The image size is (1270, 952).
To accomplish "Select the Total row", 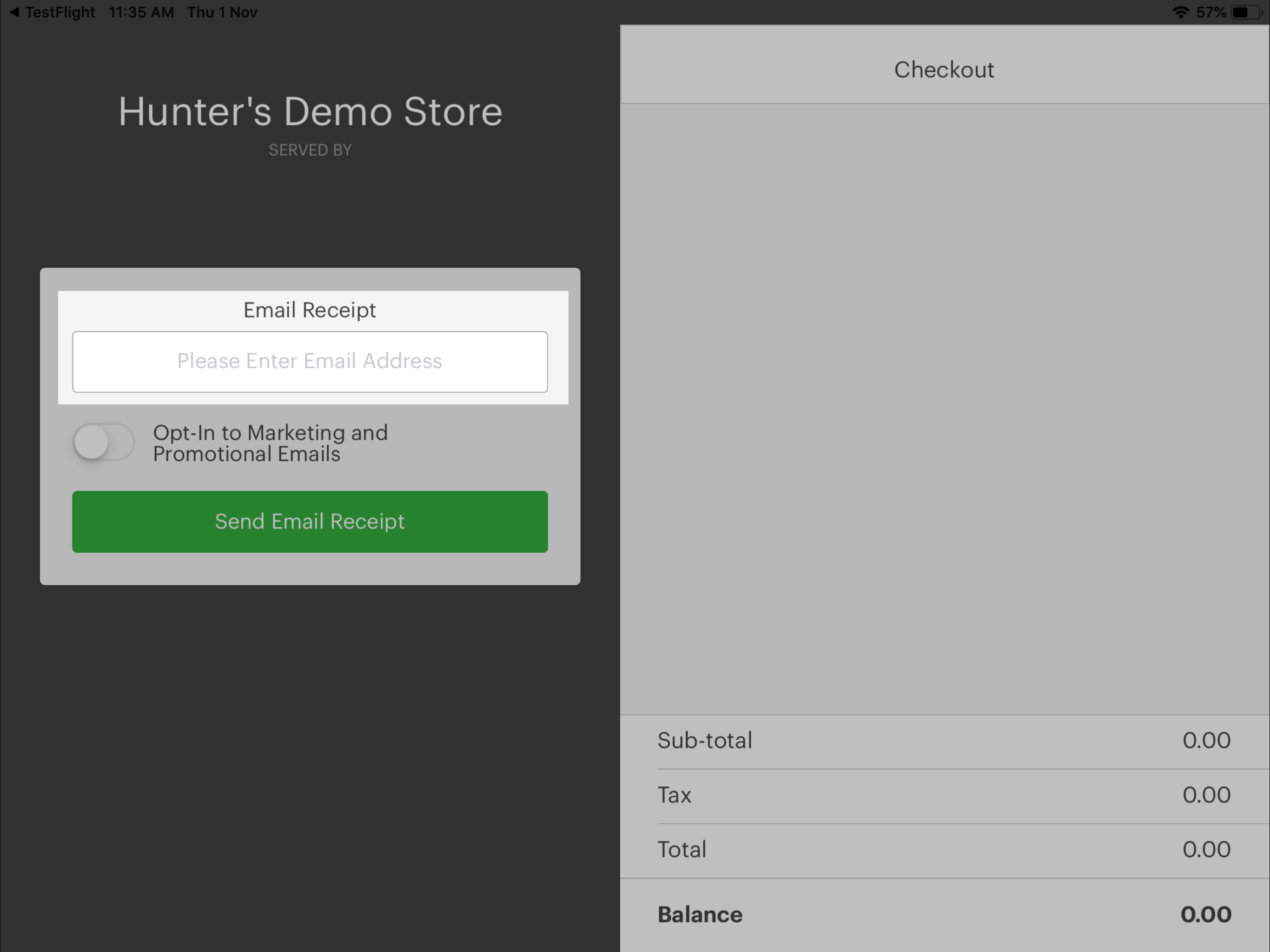I will click(944, 850).
